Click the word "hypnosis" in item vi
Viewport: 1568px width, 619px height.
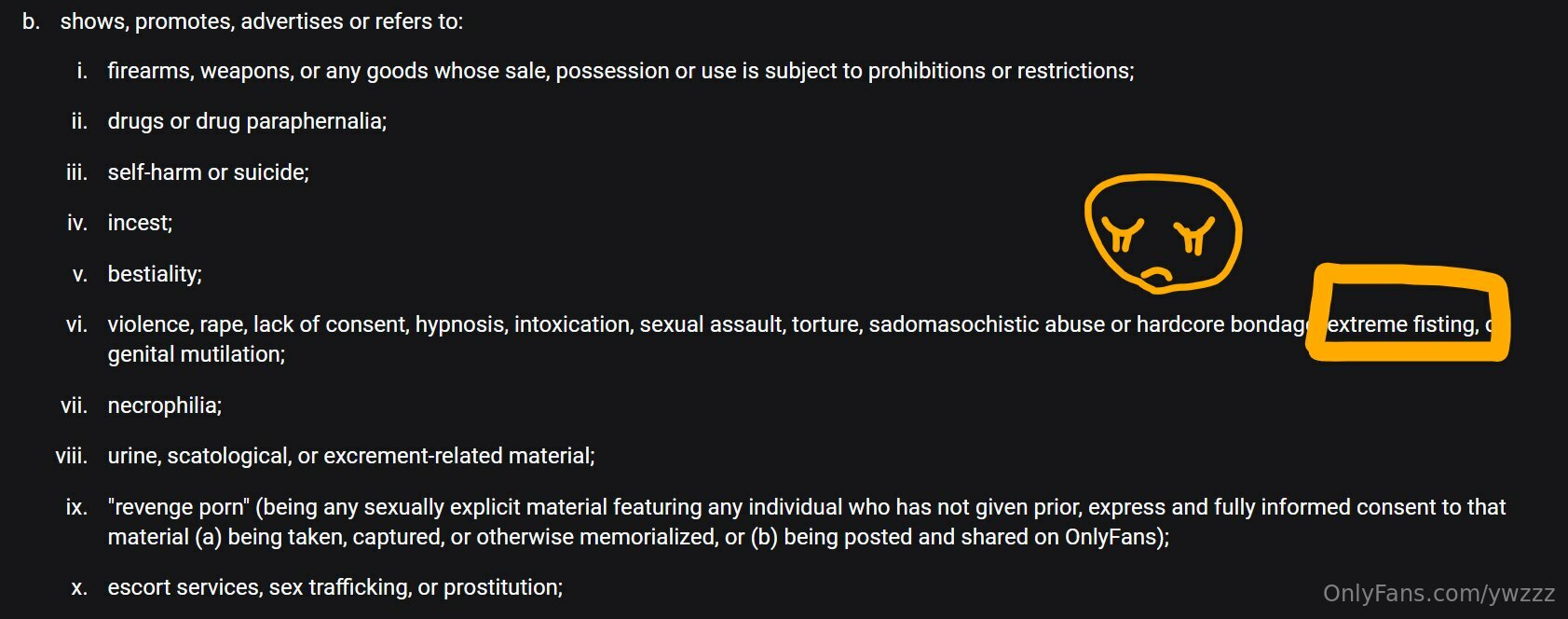coord(457,324)
